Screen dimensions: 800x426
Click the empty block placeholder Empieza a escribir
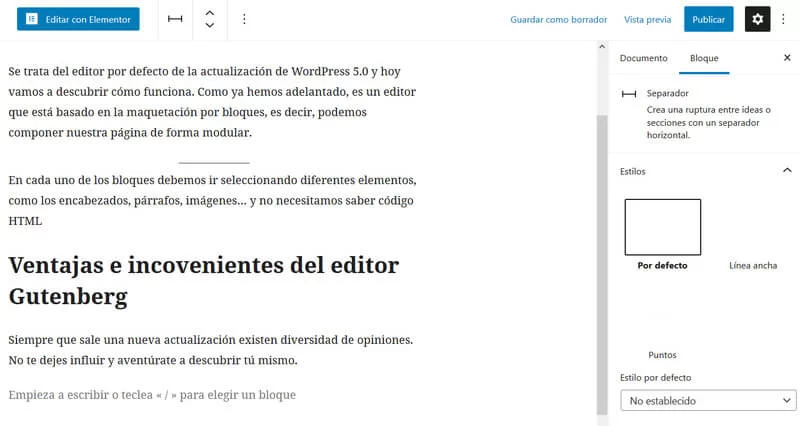tap(152, 395)
